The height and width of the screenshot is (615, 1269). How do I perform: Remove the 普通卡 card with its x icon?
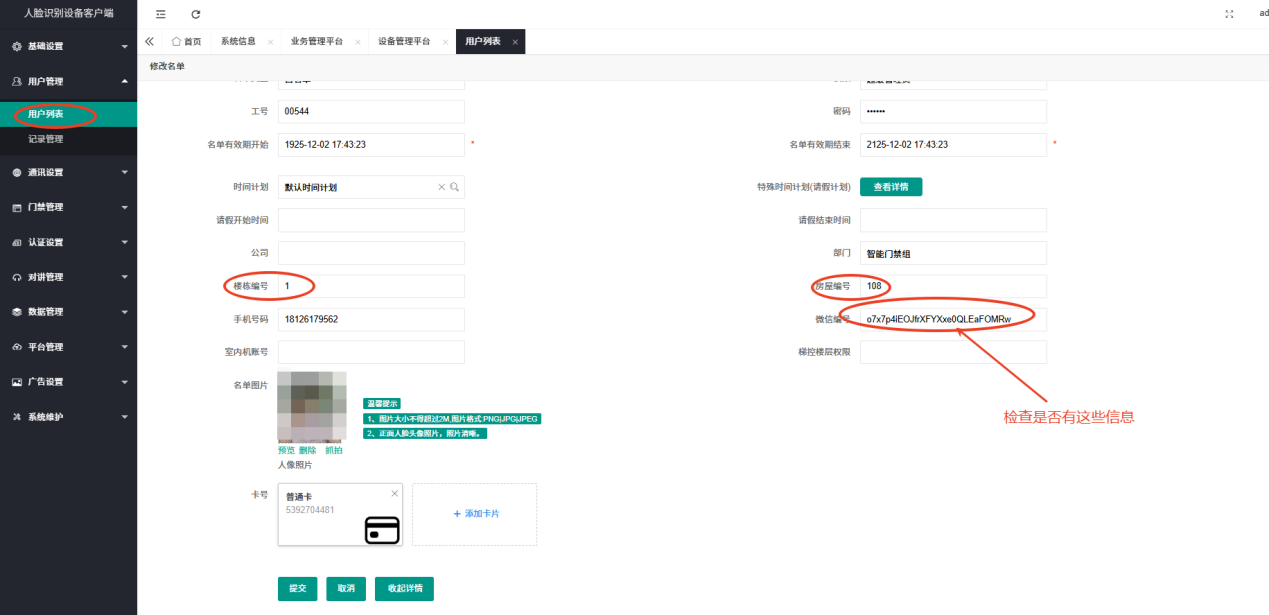tap(394, 493)
